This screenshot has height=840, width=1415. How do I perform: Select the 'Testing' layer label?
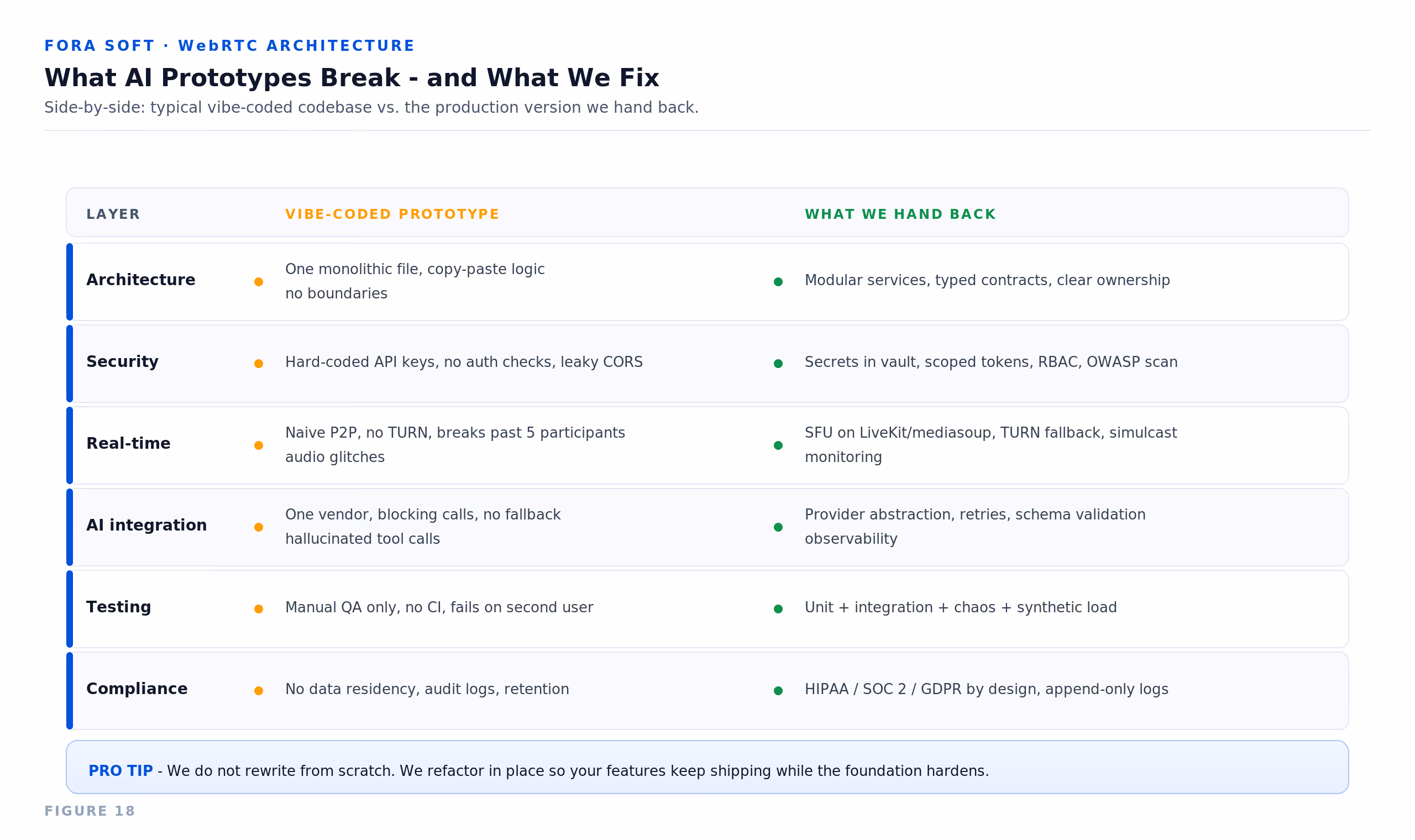pos(118,607)
